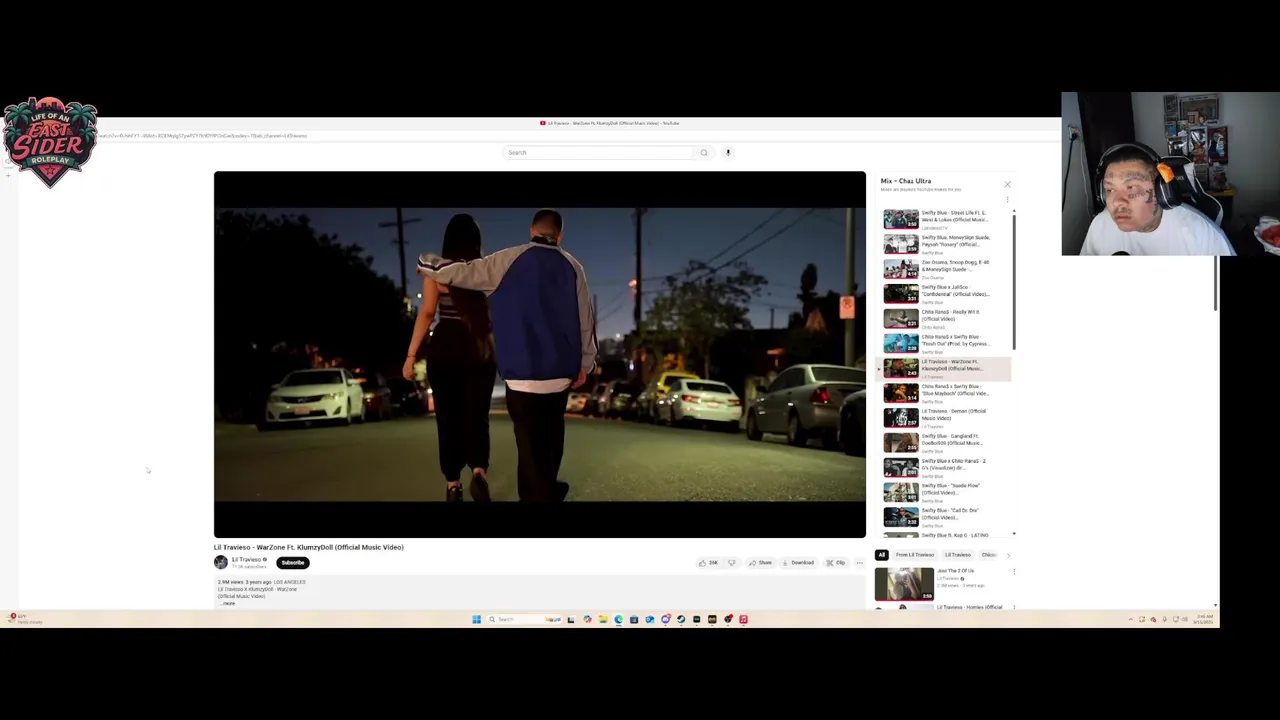1280x720 pixels.
Task: Click the YouTube search magnifier icon
Action: pyautogui.click(x=704, y=153)
